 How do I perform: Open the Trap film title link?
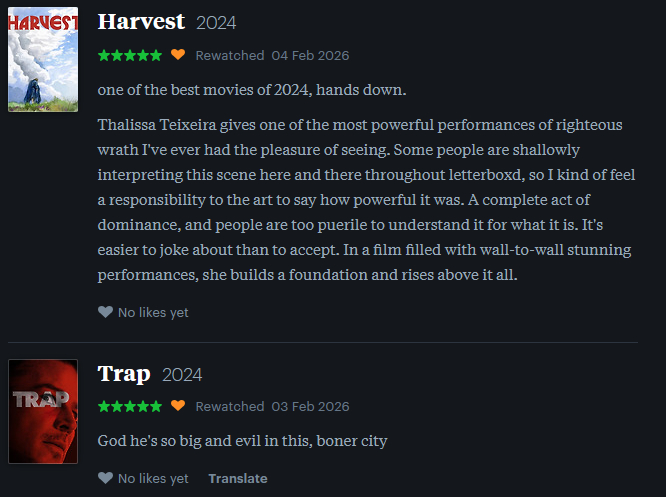pyautogui.click(x=124, y=374)
